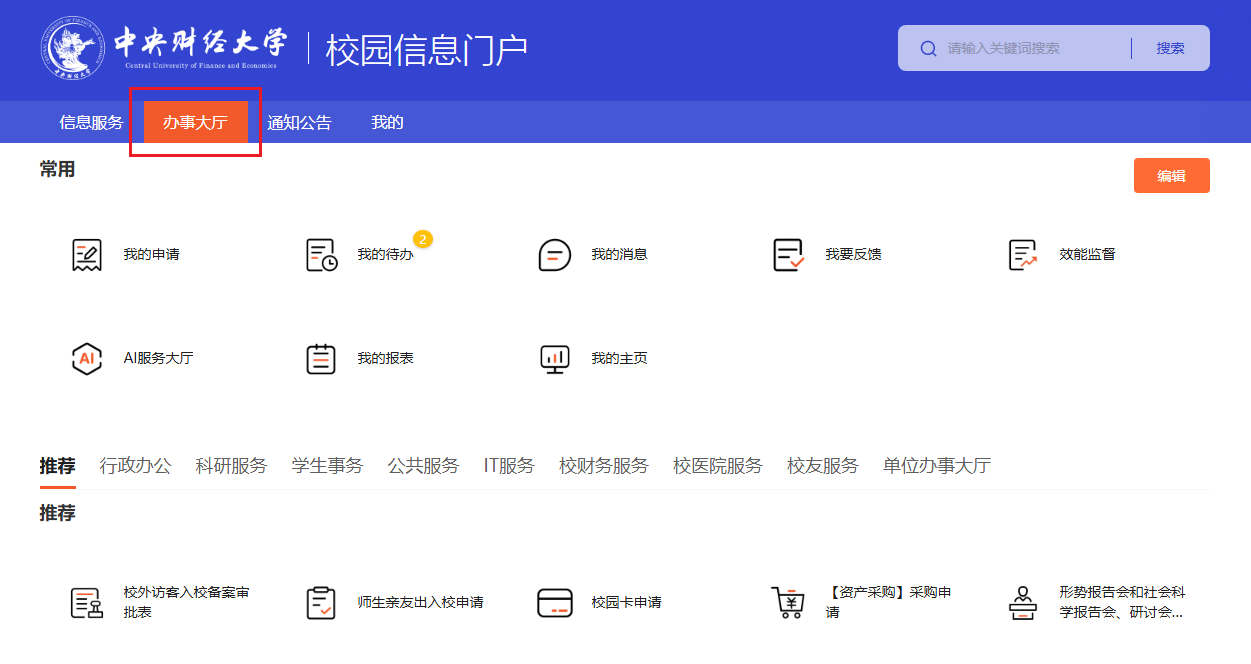Open the 师生亲友出入校申请 clipboard icon
Viewport: 1251px width, 664px height.
click(x=321, y=603)
